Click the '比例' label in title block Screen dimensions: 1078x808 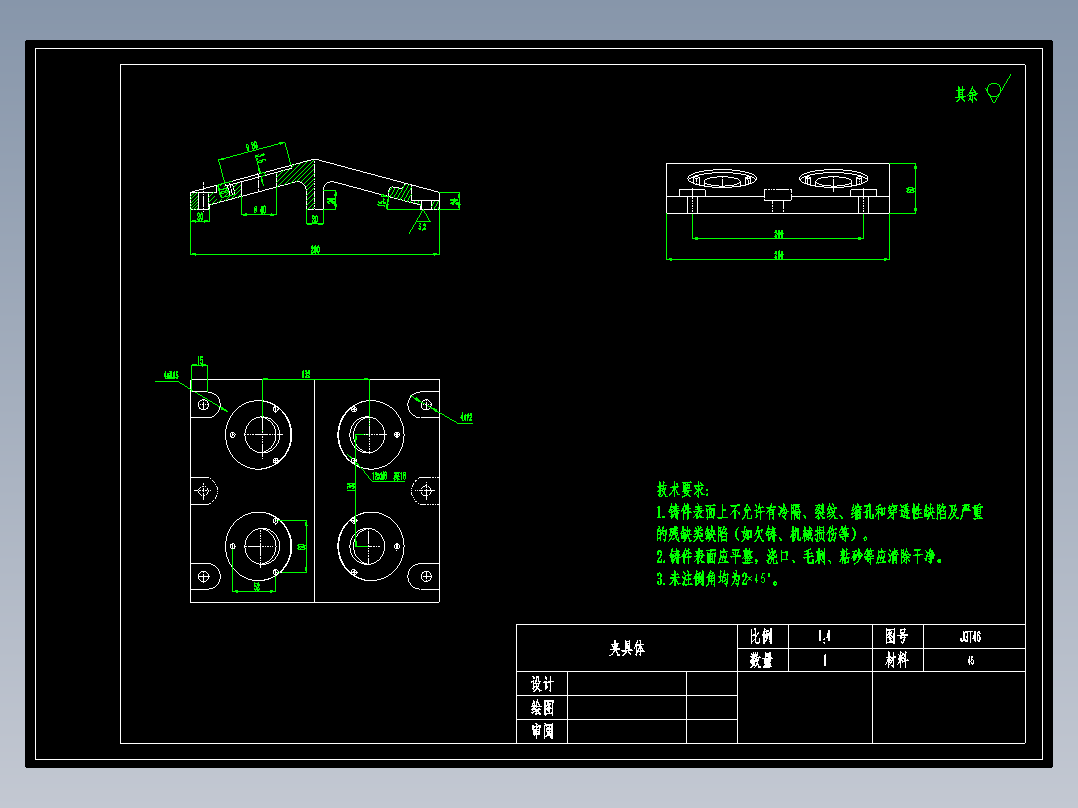coord(762,636)
